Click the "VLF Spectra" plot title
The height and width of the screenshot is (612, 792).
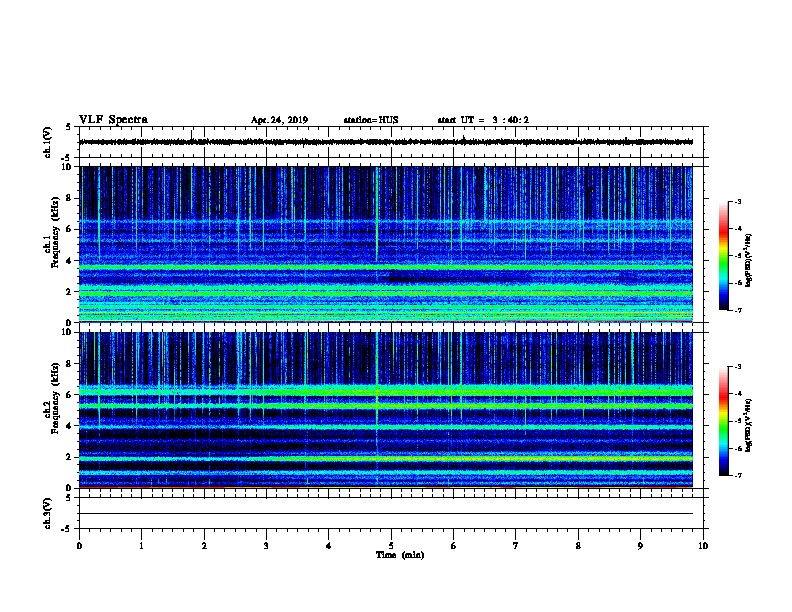pos(113,120)
